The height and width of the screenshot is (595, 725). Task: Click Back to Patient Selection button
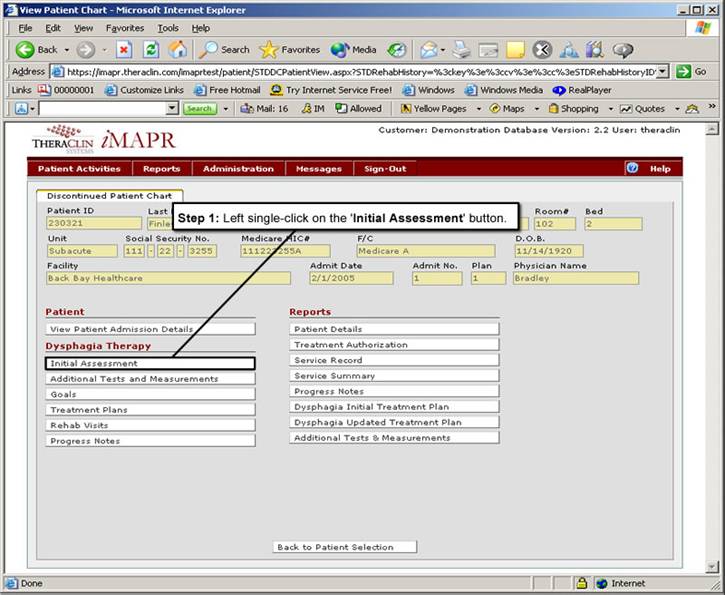345,547
